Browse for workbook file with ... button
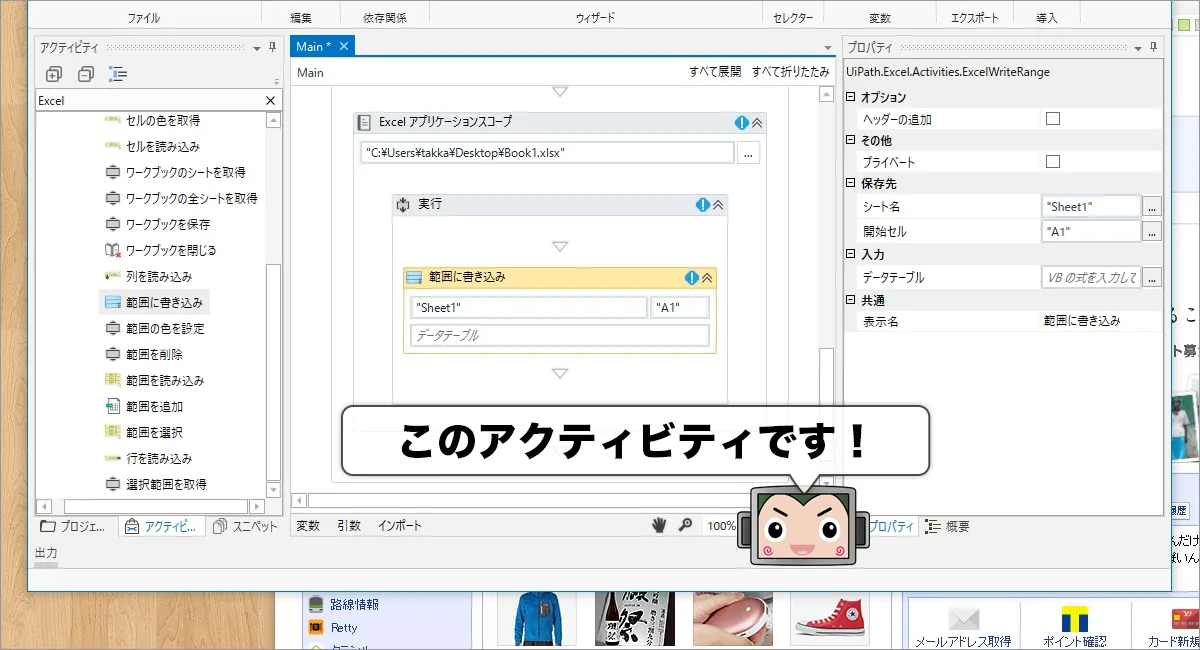 (x=749, y=153)
